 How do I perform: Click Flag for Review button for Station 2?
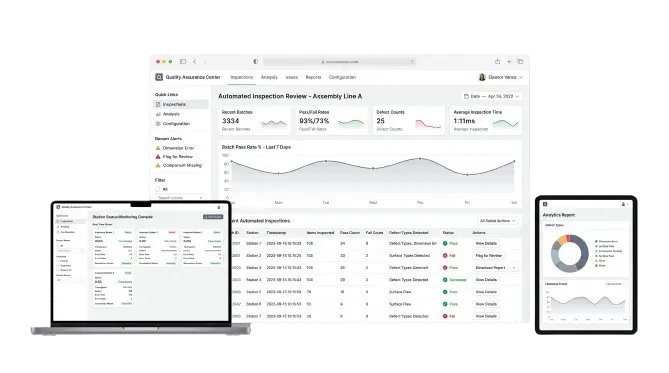(489, 256)
